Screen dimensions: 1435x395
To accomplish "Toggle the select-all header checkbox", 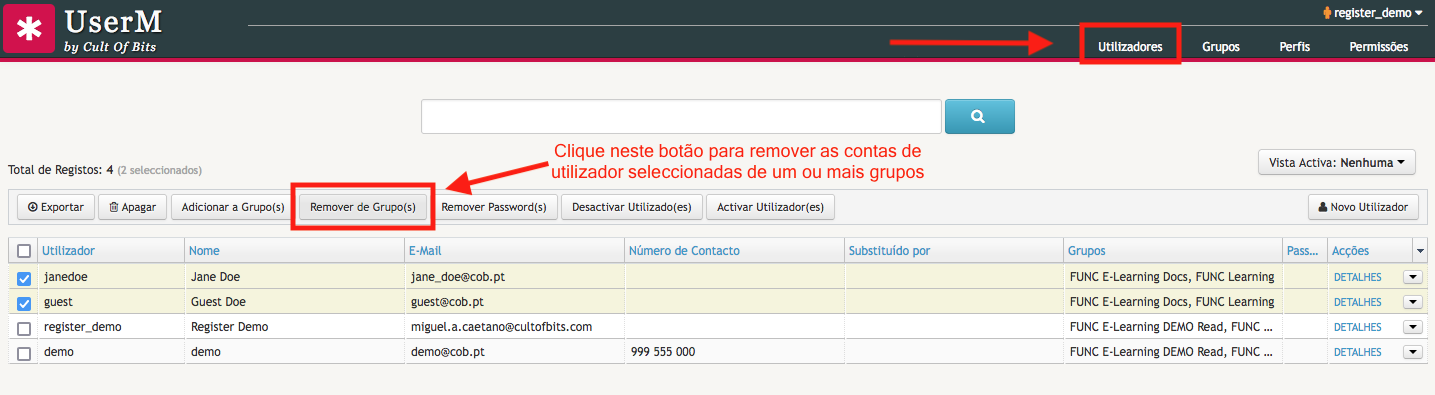I will [24, 251].
